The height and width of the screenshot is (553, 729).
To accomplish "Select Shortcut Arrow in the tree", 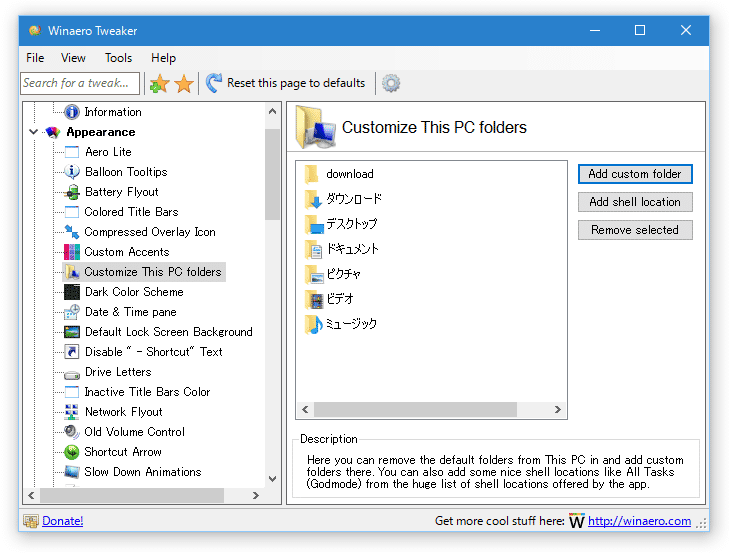I will point(123,452).
